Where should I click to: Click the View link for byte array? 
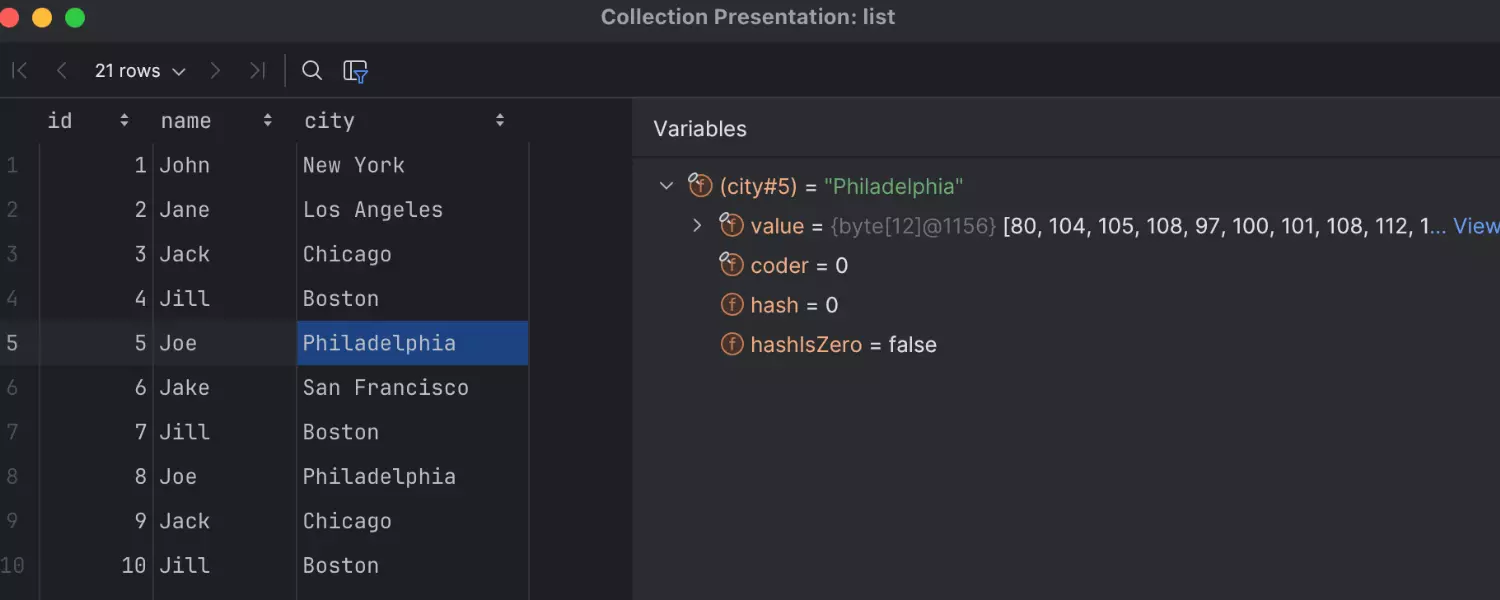coord(1475,226)
